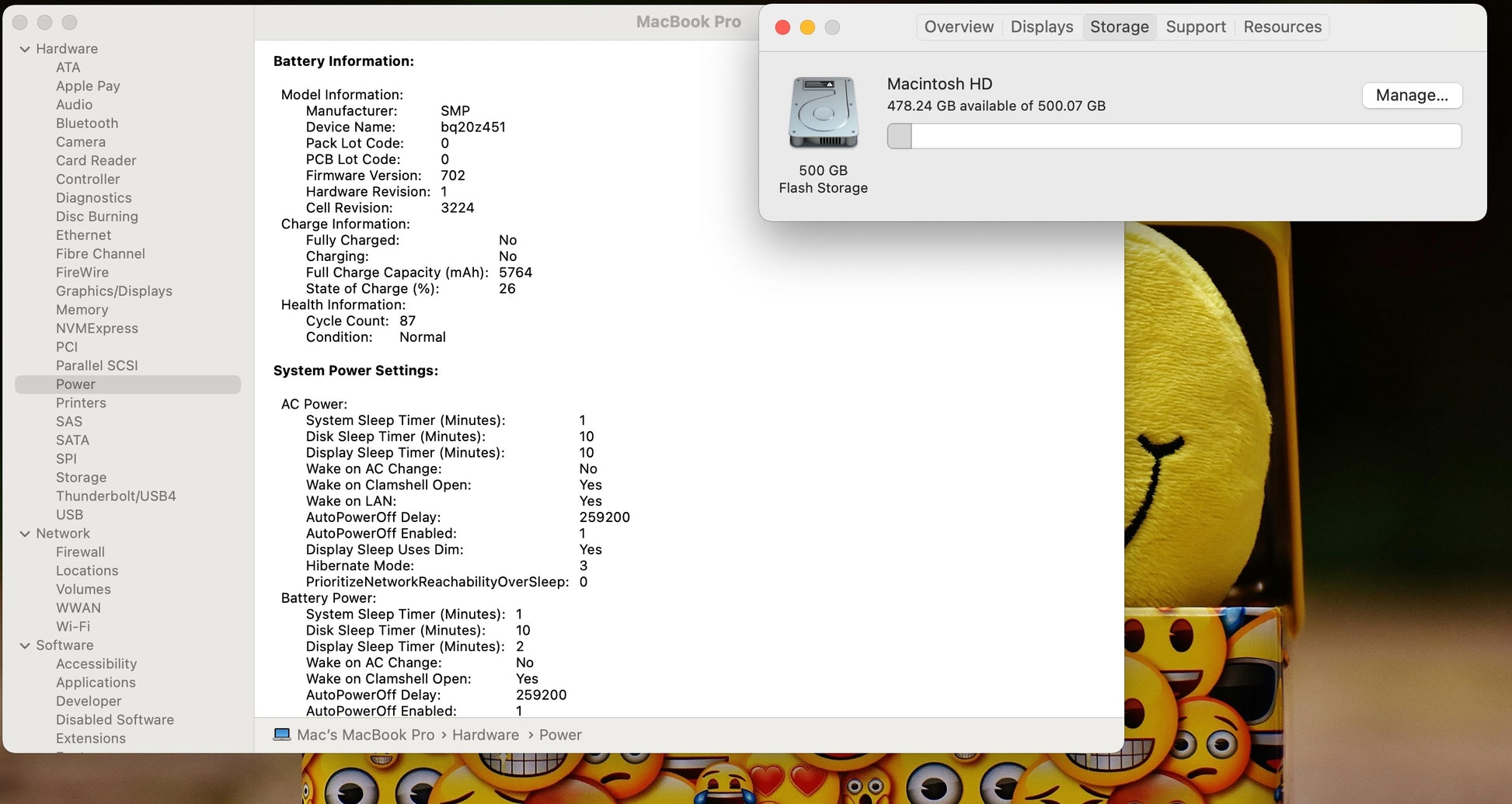Show Thunderbolt/USB4 information
Image resolution: width=1512 pixels, height=804 pixels.
pos(116,496)
